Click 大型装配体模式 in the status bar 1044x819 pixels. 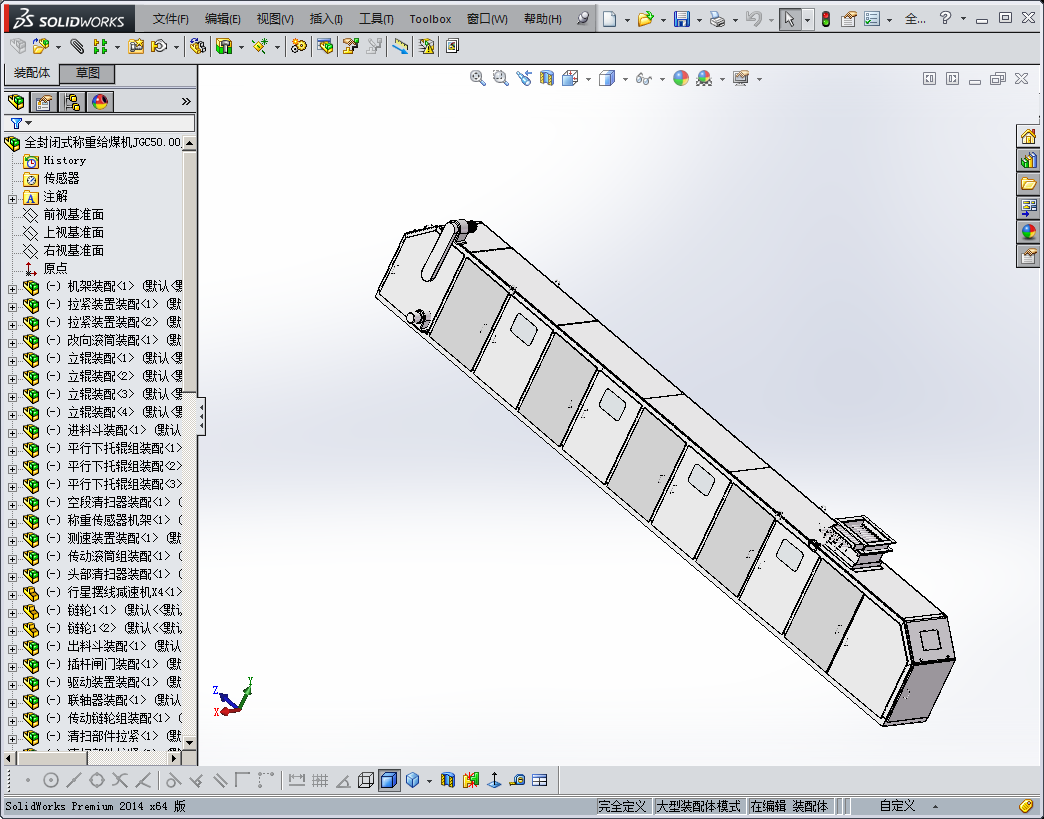pos(698,806)
